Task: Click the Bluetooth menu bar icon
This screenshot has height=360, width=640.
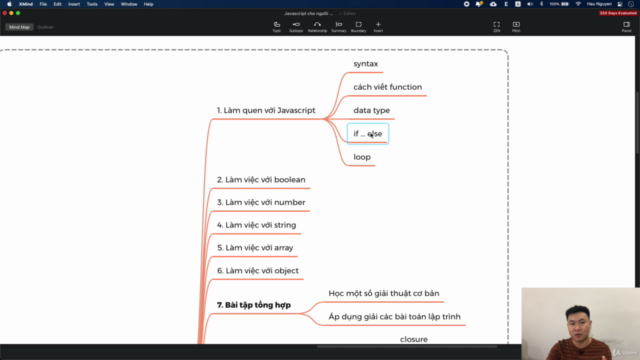Action: click(542, 4)
